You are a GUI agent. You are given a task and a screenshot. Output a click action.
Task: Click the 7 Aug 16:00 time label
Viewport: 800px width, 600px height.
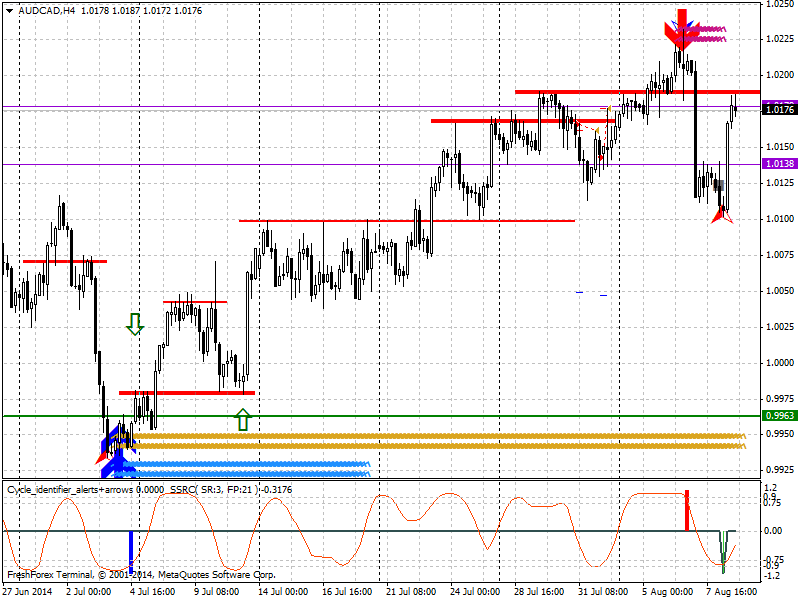click(732, 592)
